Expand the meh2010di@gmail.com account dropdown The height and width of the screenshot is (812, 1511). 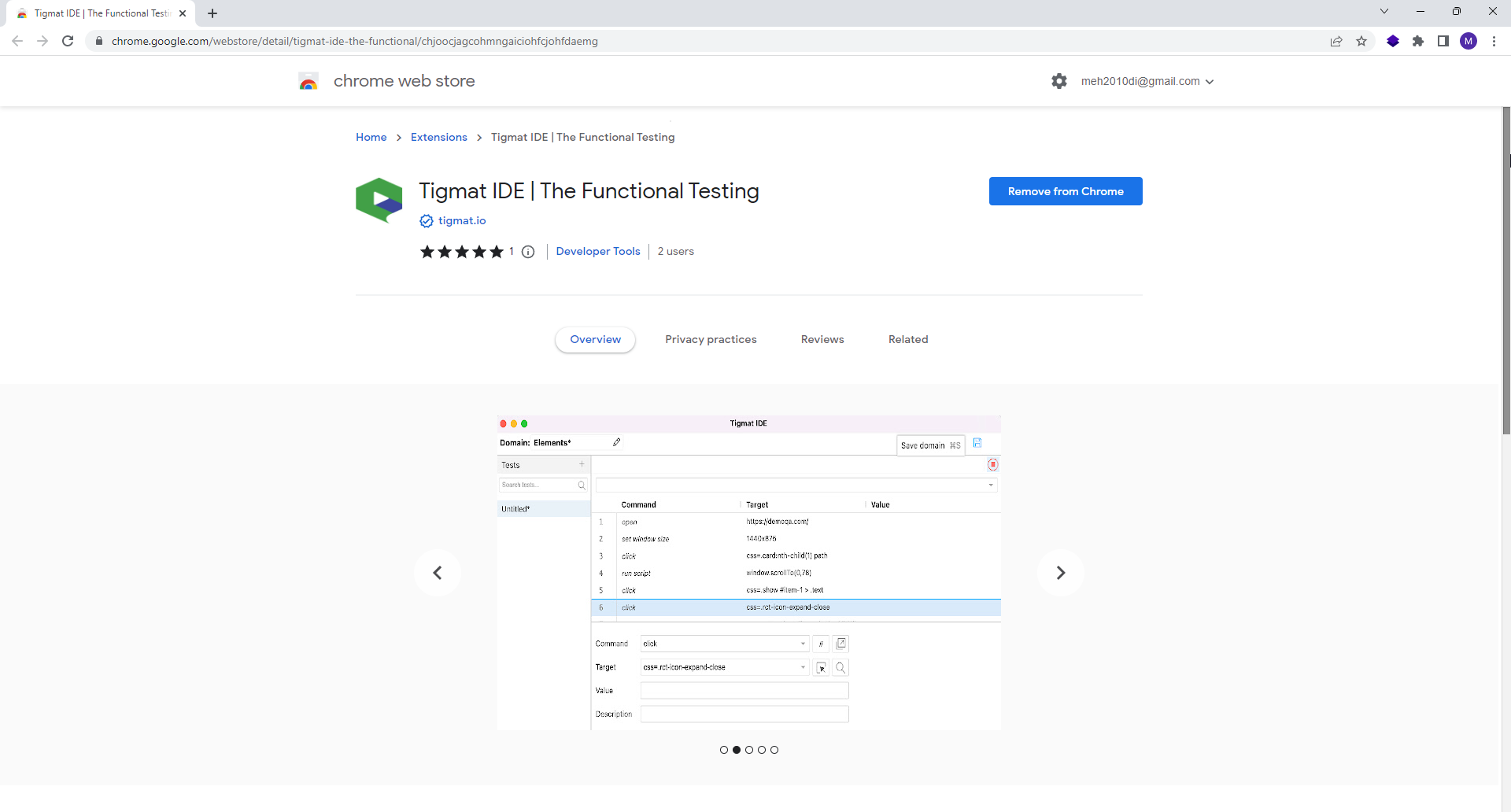pos(1147,81)
